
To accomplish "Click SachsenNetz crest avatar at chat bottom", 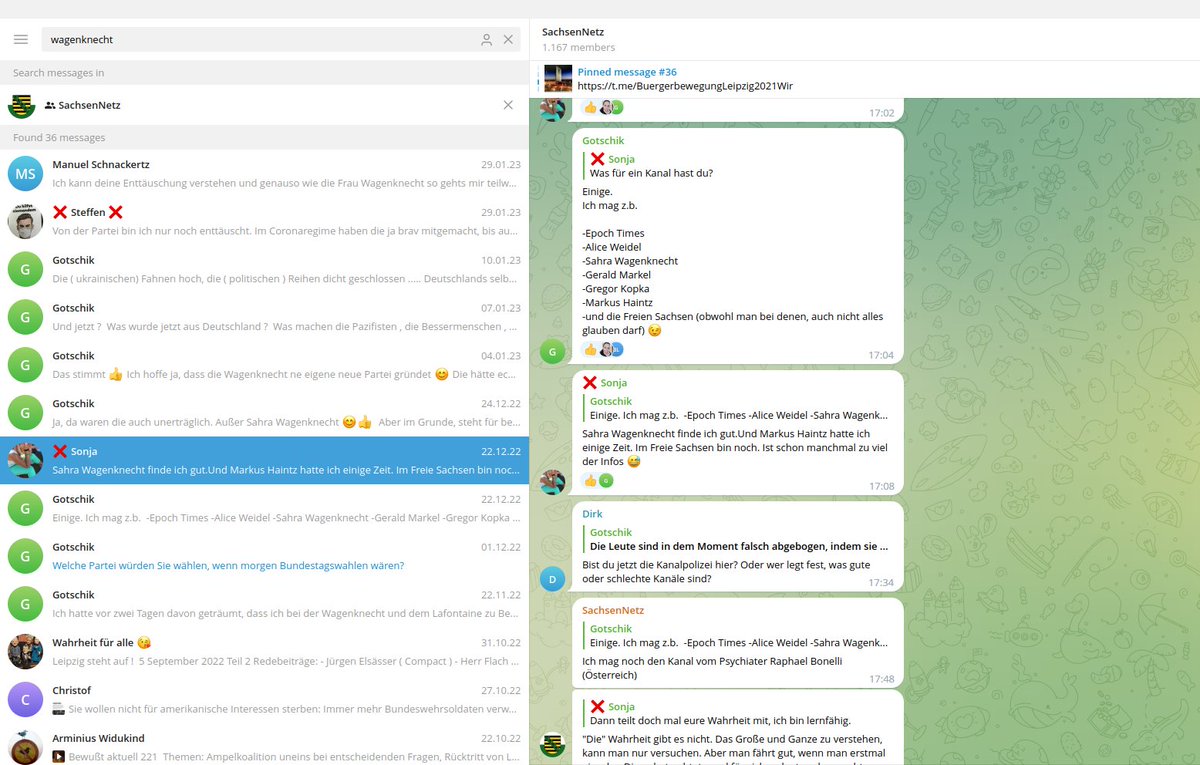I will coord(552,745).
